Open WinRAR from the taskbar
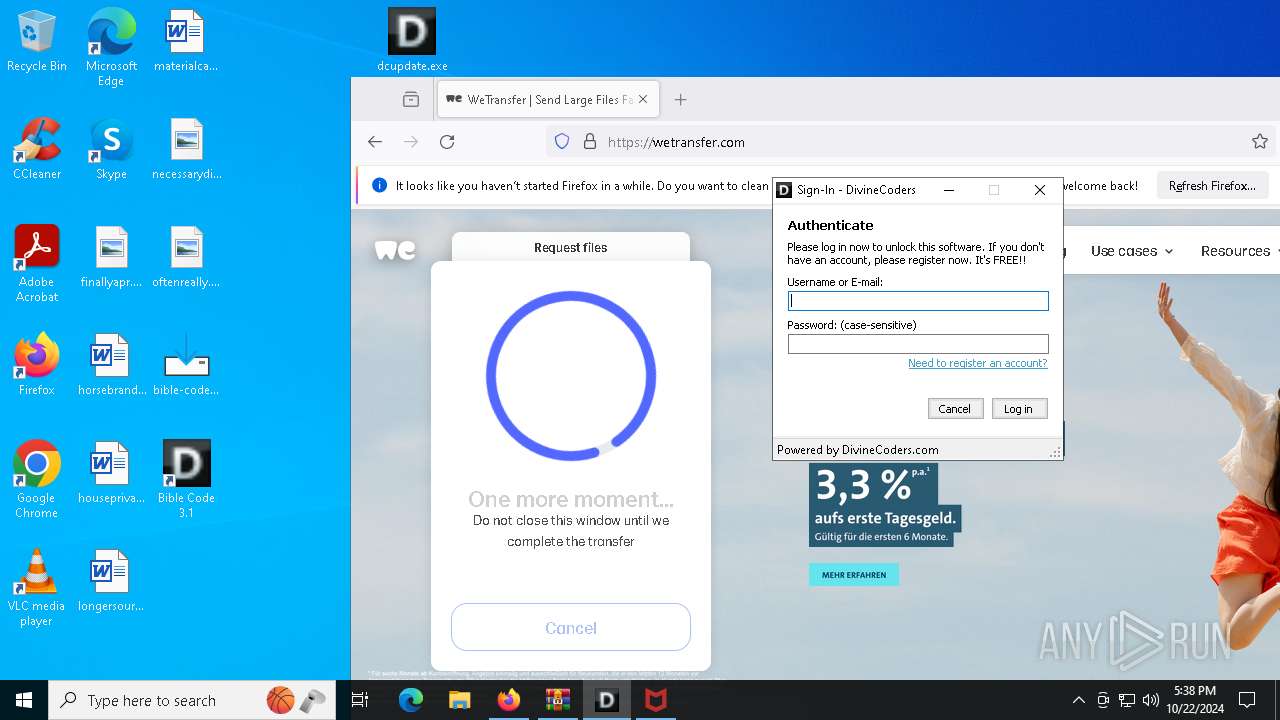The width and height of the screenshot is (1280, 720). (557, 700)
